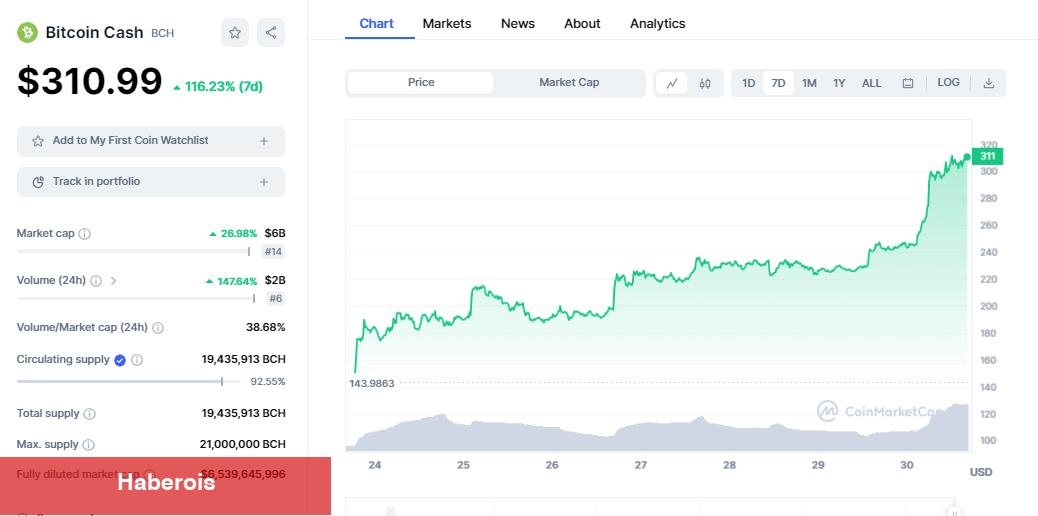Select the ALL time range
This screenshot has height=516, width=1038.
(871, 83)
